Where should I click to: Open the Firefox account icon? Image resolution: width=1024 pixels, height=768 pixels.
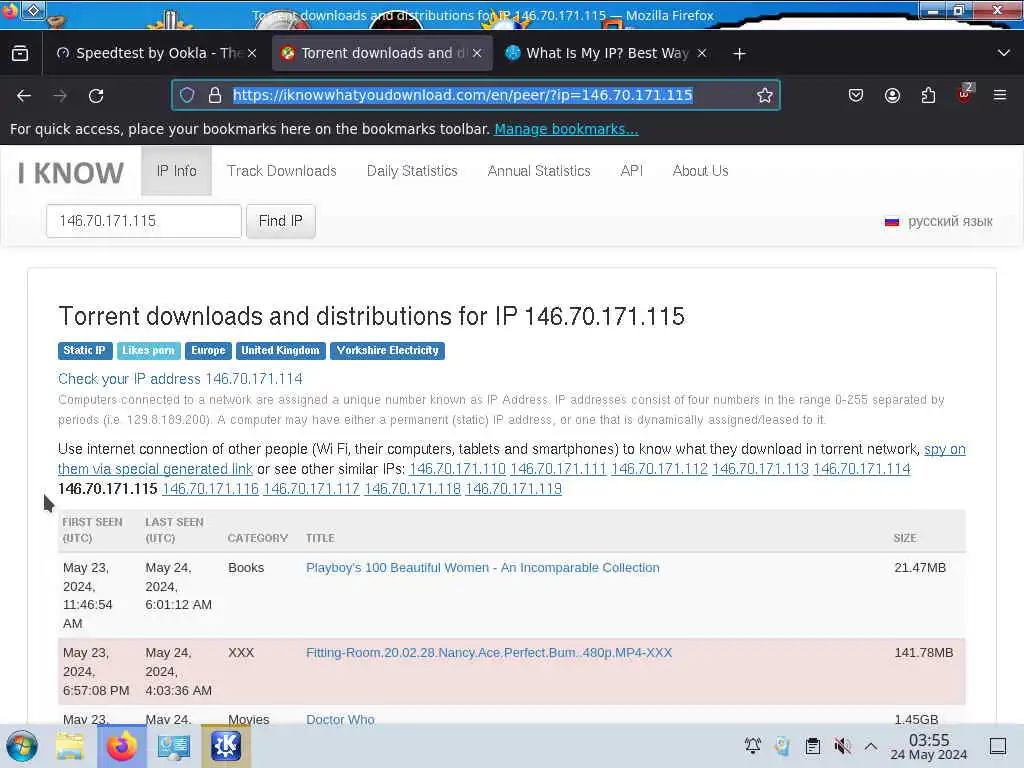pos(892,95)
